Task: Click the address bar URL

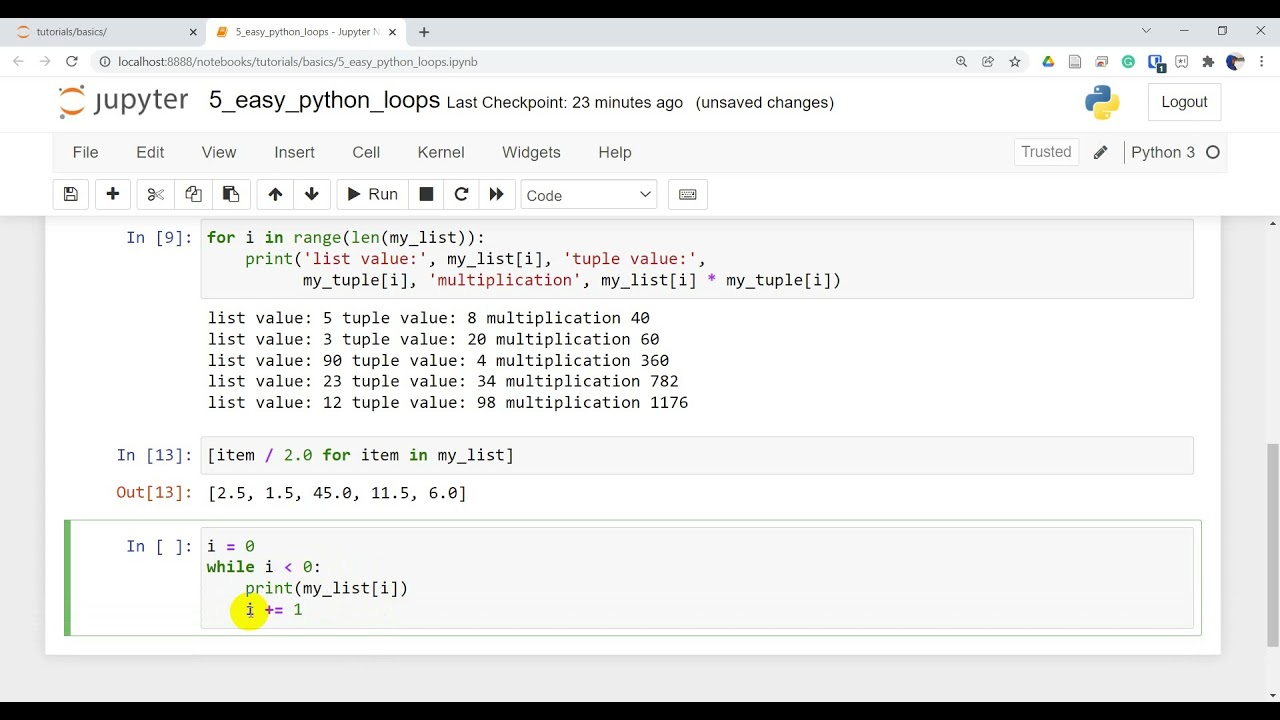Action: tap(298, 62)
